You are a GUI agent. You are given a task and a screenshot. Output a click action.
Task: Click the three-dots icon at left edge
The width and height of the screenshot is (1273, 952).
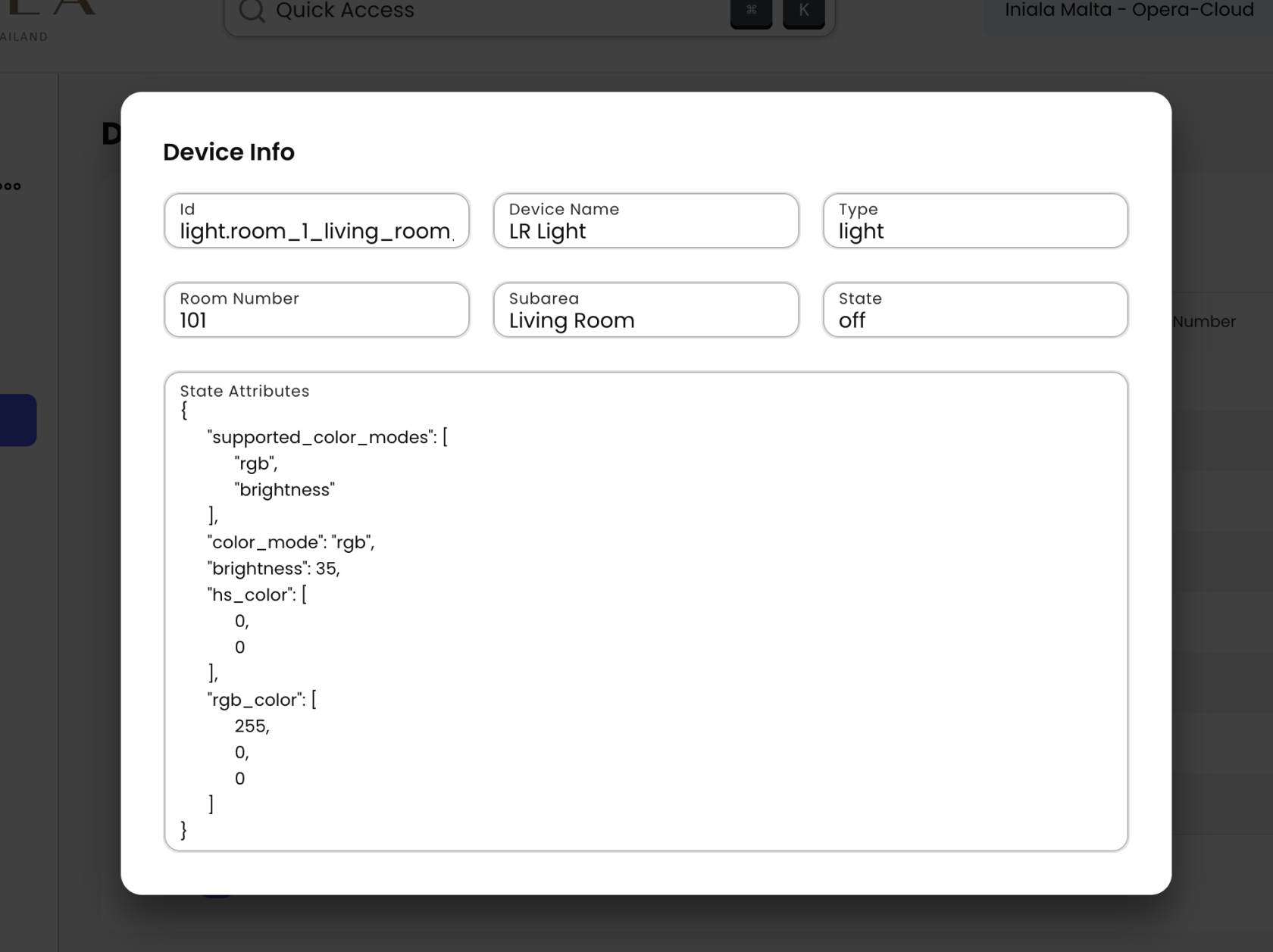click(11, 186)
